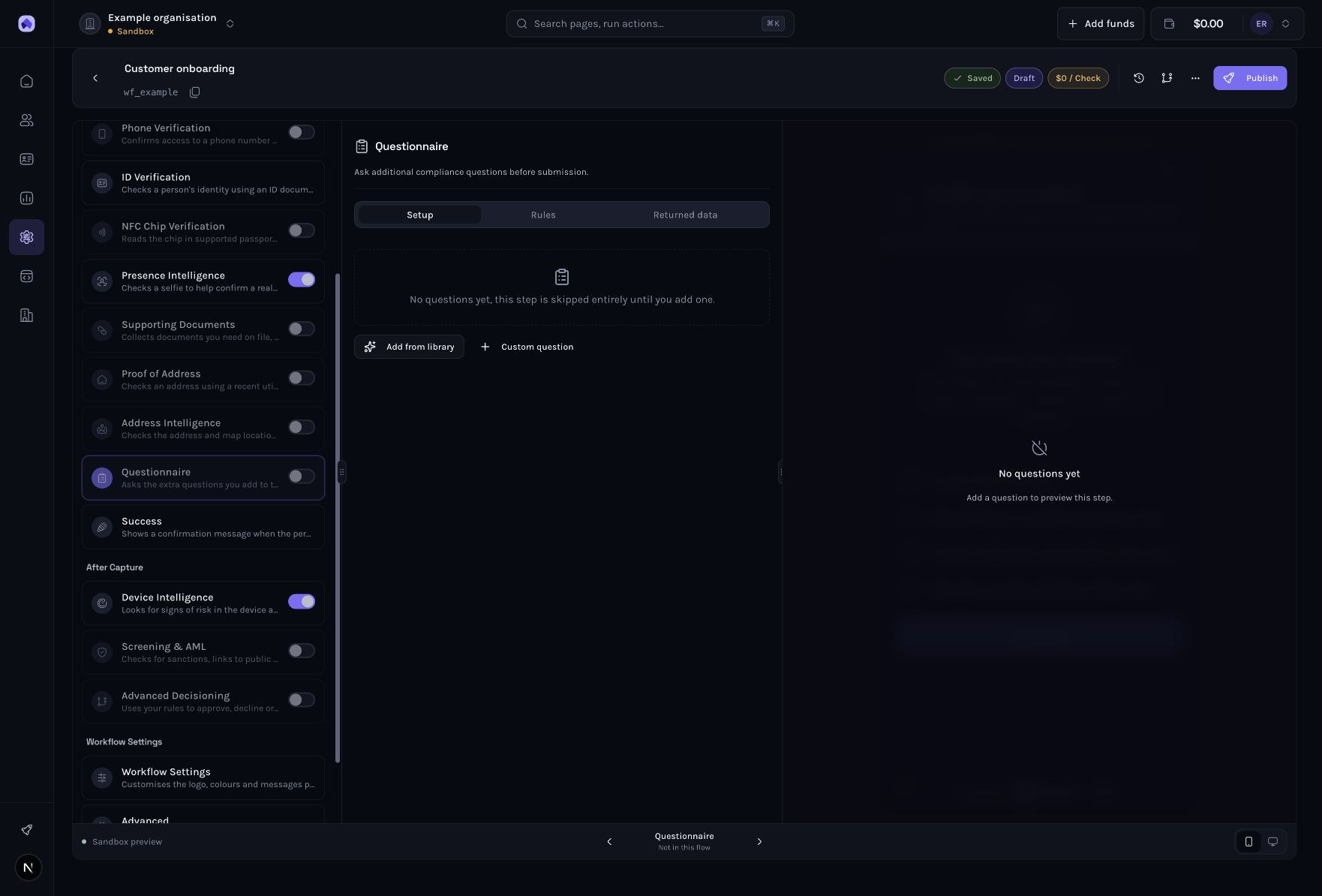Click the app logo at top left
Screen dimensions: 1322x896
[26, 24]
